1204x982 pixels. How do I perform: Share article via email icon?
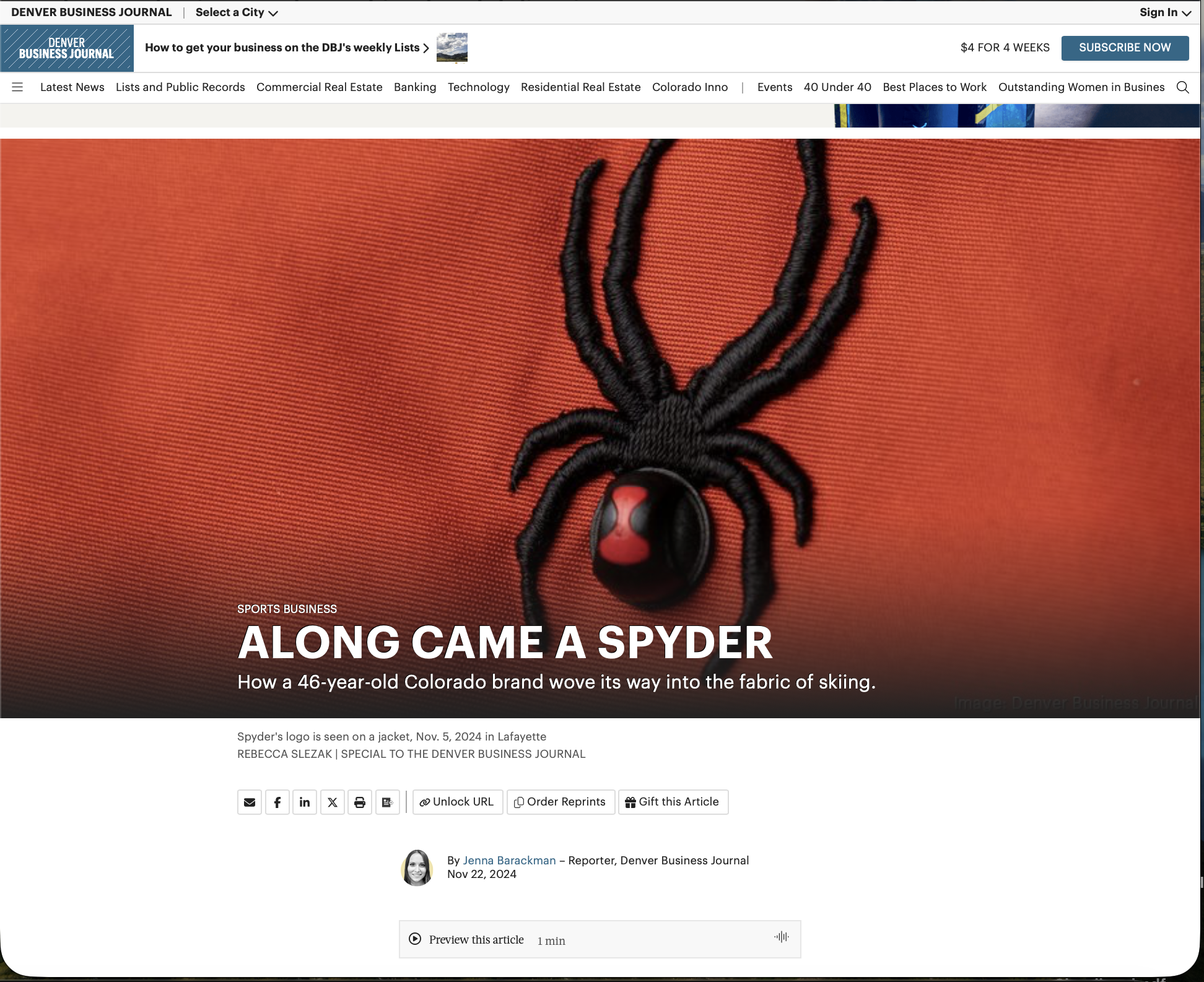[x=250, y=802]
